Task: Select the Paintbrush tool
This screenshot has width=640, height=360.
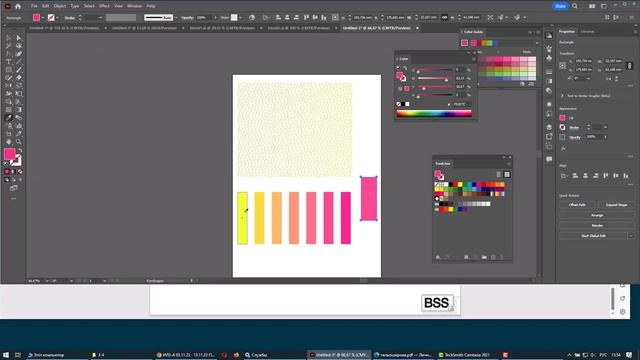Action: pos(19,70)
